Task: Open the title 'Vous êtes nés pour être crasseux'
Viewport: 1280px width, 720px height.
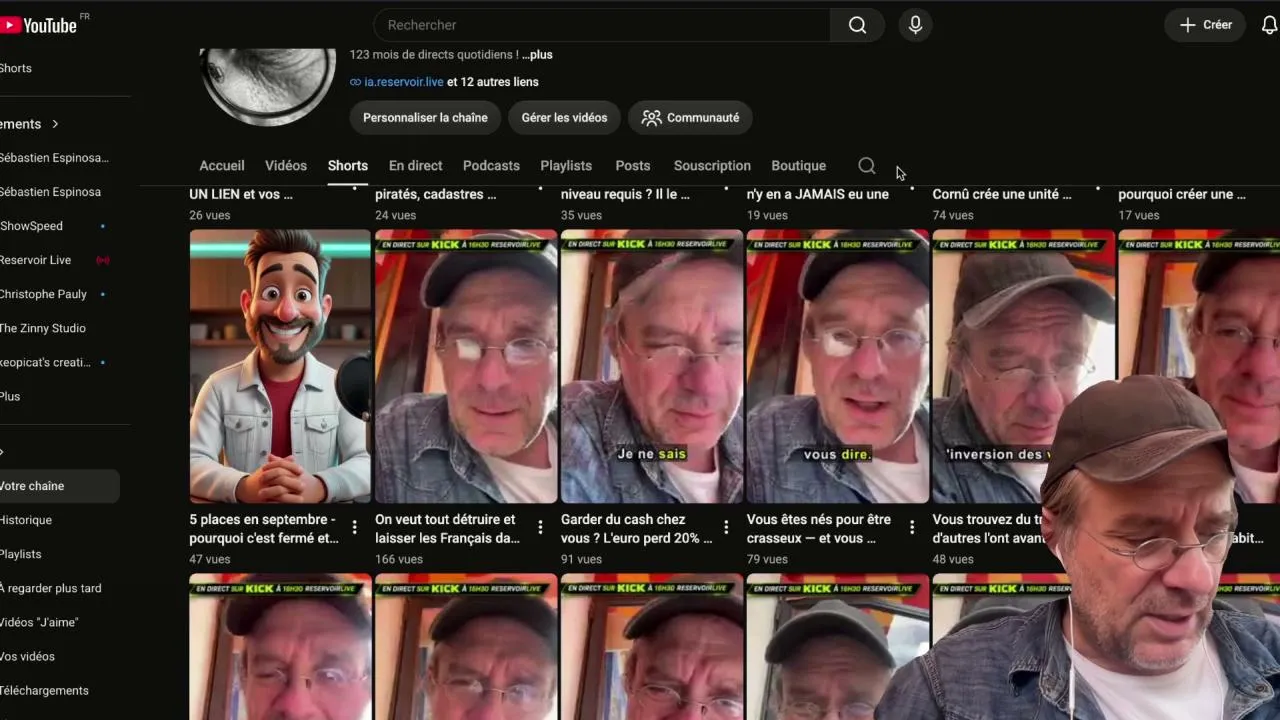Action: click(x=819, y=529)
